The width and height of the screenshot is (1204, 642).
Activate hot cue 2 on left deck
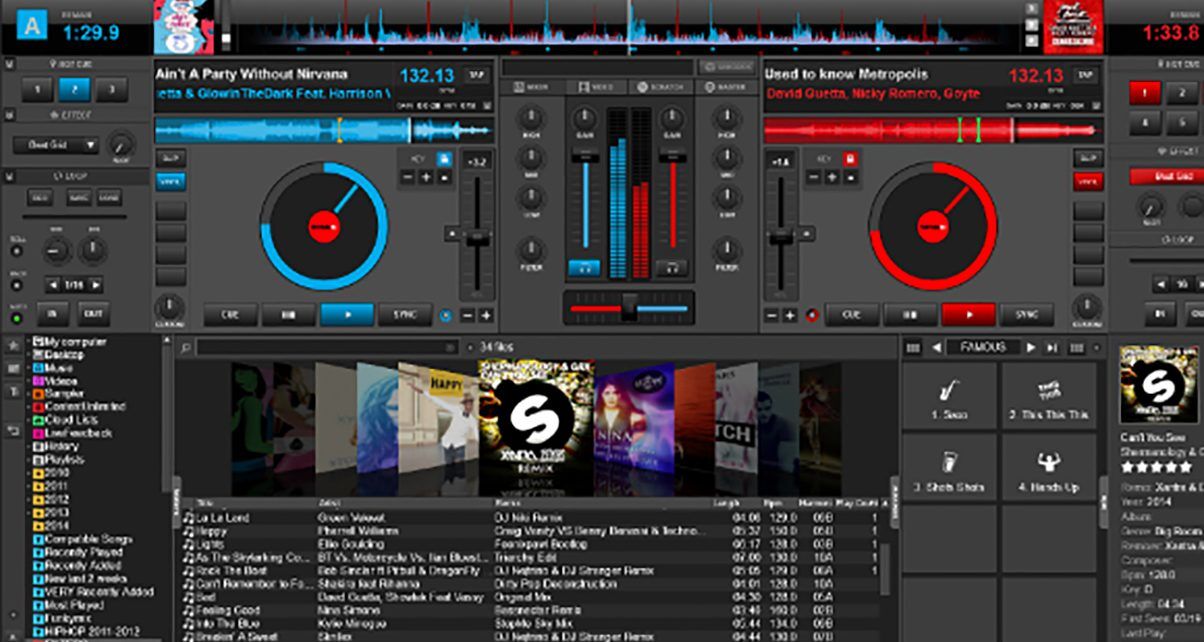pos(73,90)
